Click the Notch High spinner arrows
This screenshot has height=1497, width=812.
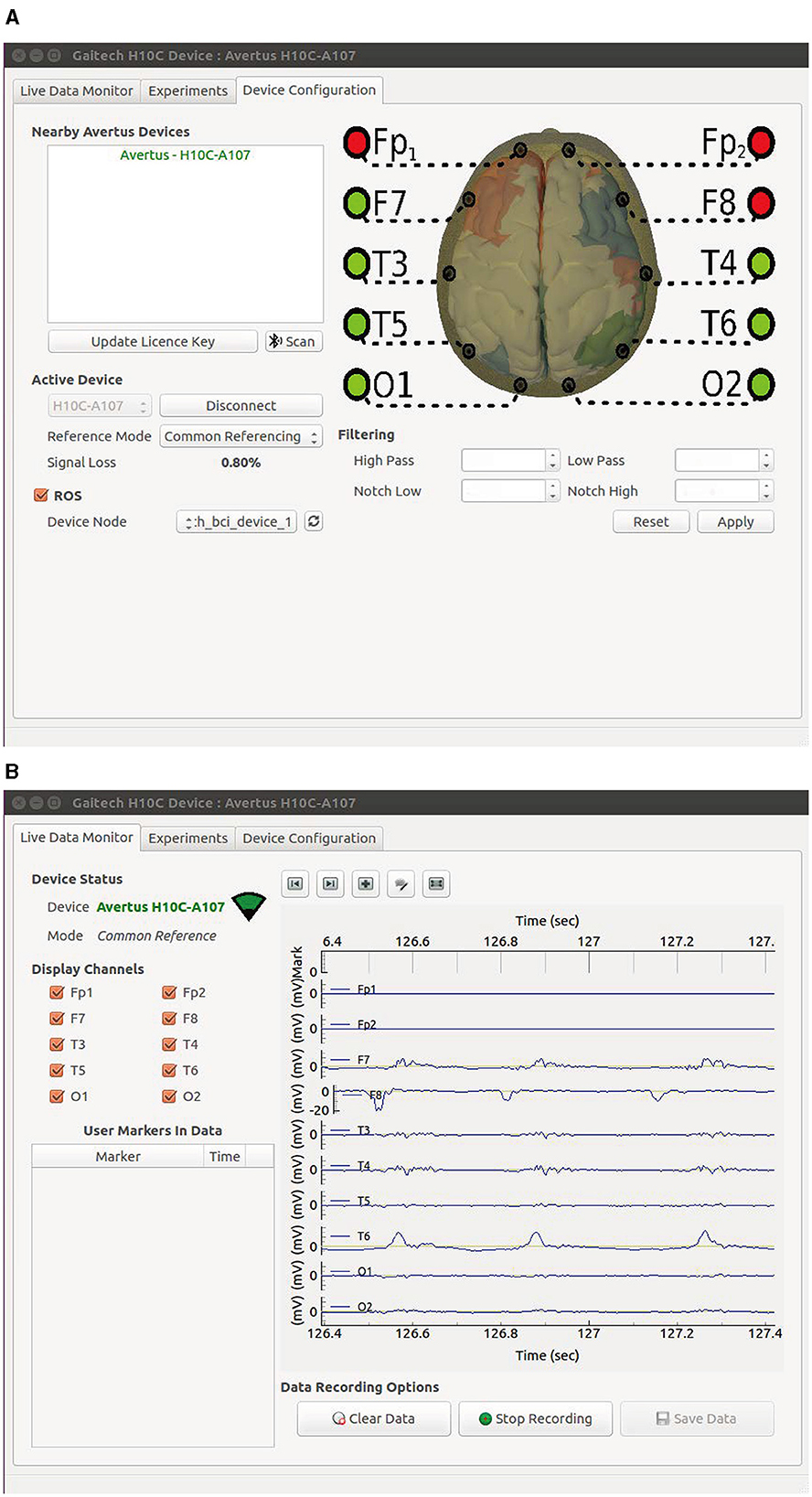pyautogui.click(x=766, y=491)
